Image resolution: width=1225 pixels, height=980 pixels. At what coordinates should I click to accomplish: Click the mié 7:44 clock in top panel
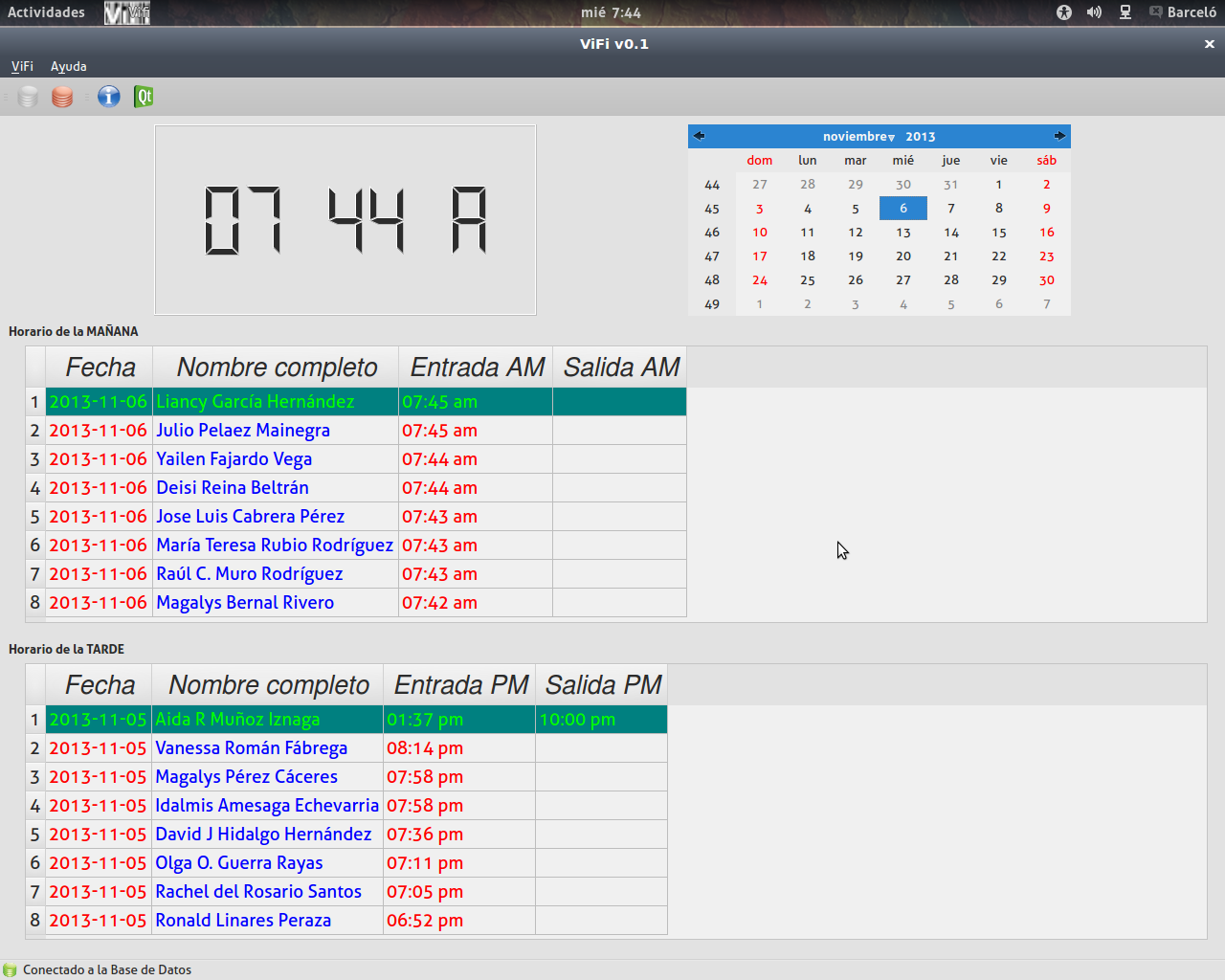[611, 12]
